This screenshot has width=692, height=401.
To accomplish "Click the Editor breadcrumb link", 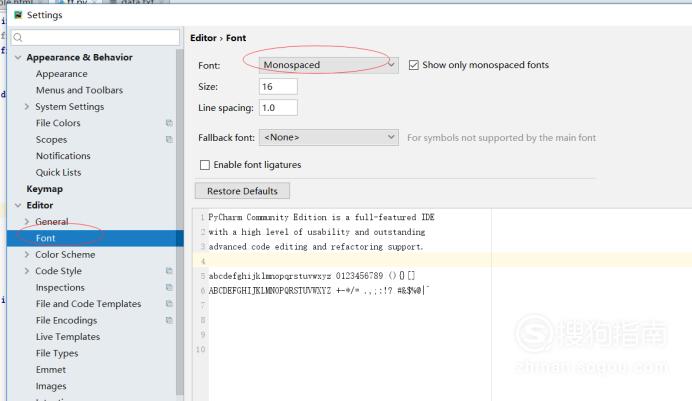I will tap(203, 38).
